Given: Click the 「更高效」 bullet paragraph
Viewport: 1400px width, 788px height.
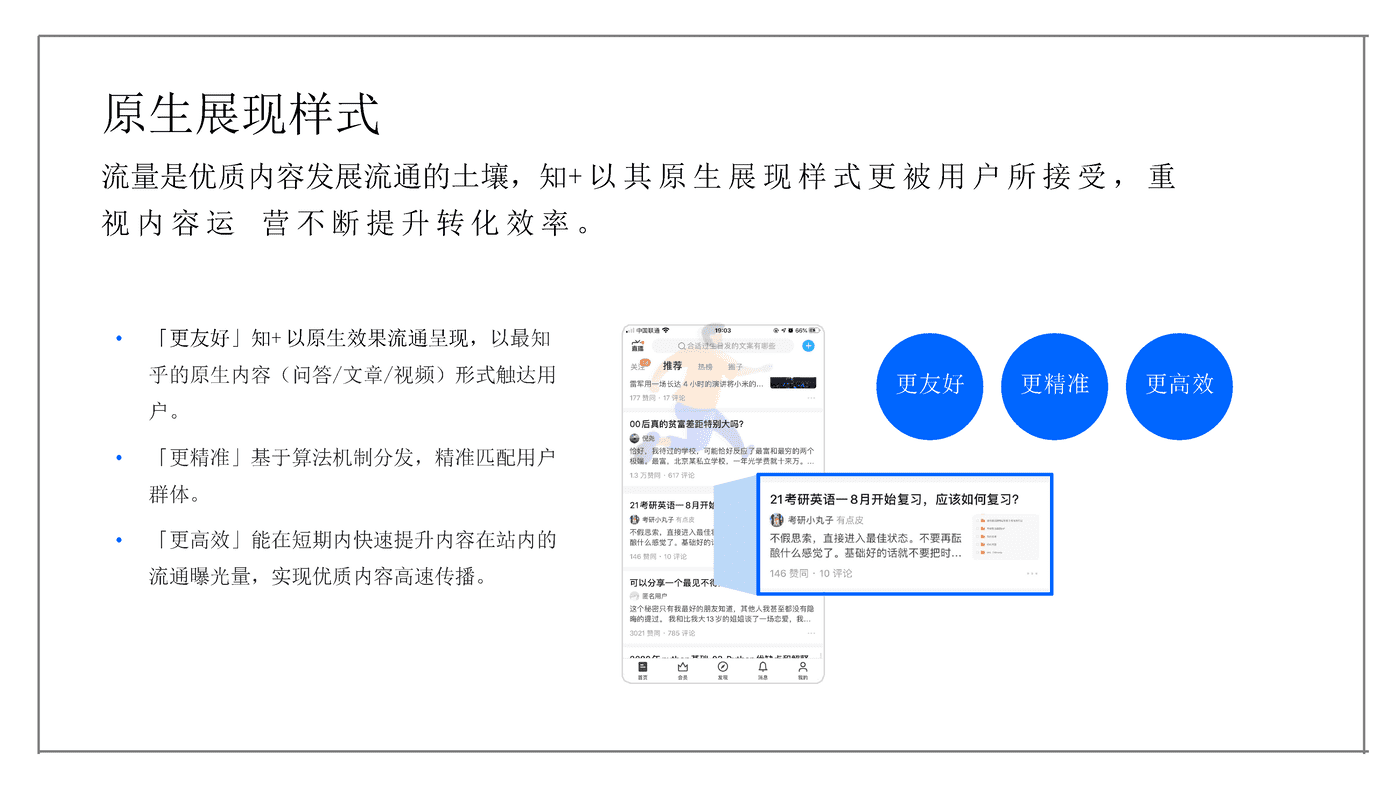Looking at the screenshot, I should click(x=352, y=559).
